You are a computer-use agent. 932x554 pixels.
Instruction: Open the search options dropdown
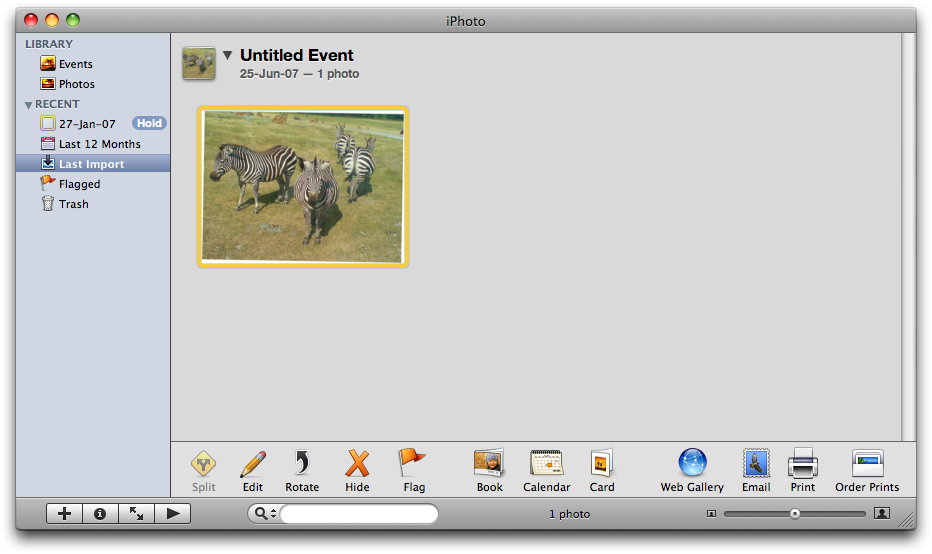tap(265, 514)
